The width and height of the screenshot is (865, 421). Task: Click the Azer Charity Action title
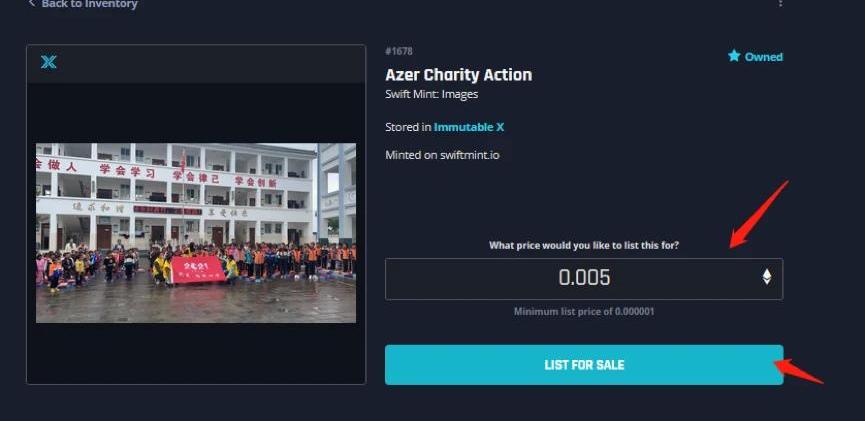point(458,75)
